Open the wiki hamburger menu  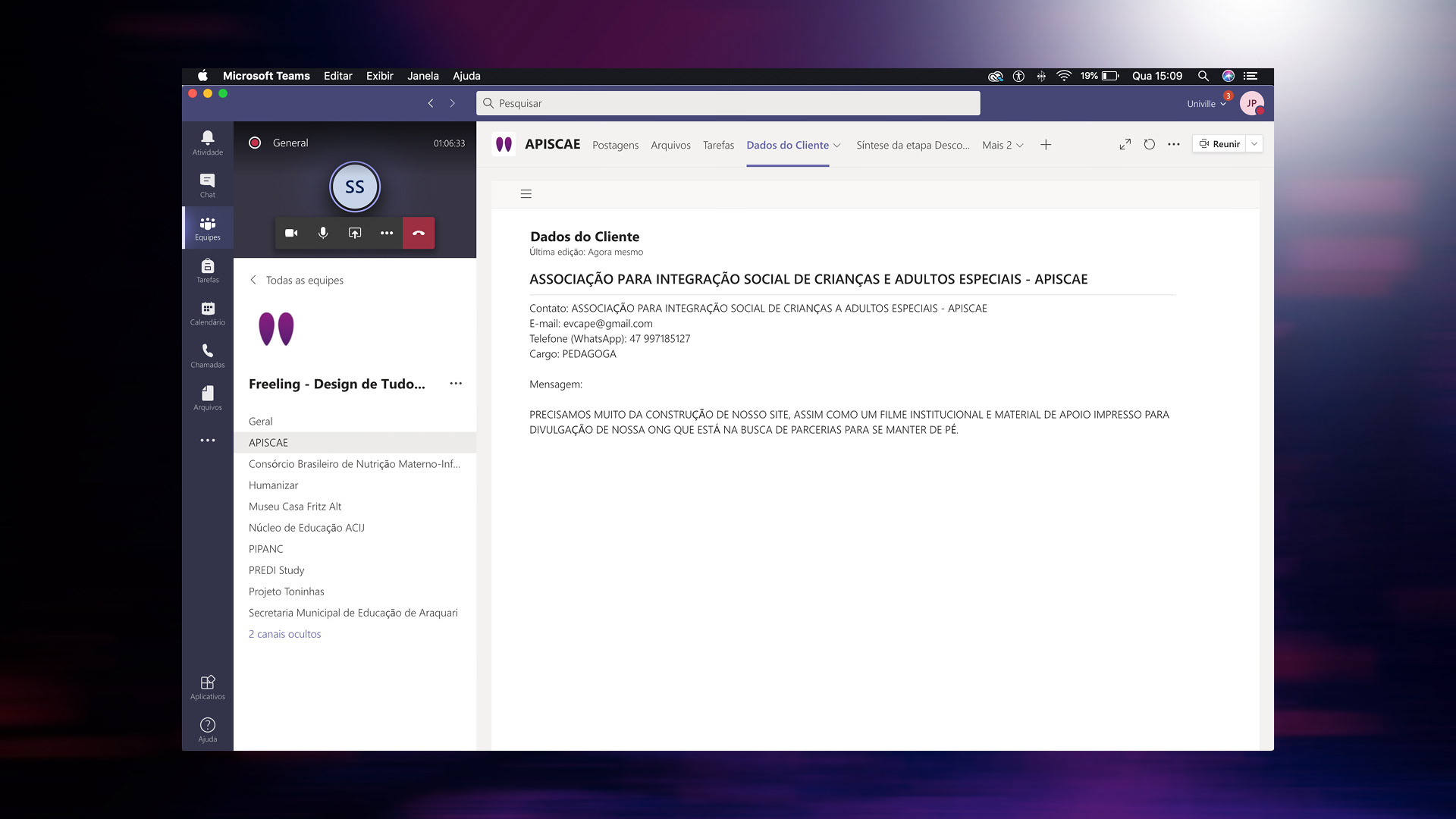526,194
